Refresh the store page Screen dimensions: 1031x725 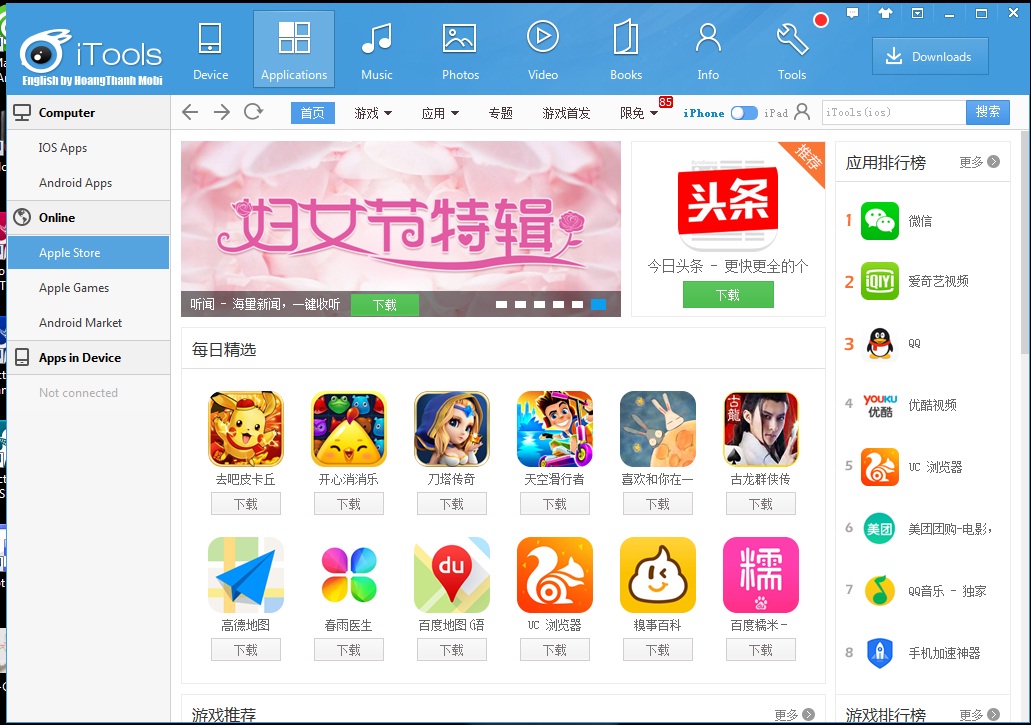point(253,112)
